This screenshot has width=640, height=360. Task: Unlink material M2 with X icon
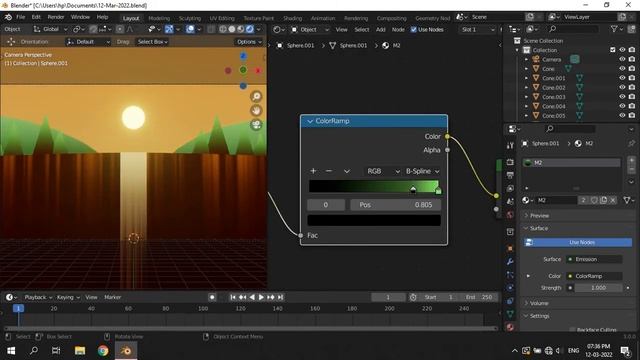tap(613, 200)
